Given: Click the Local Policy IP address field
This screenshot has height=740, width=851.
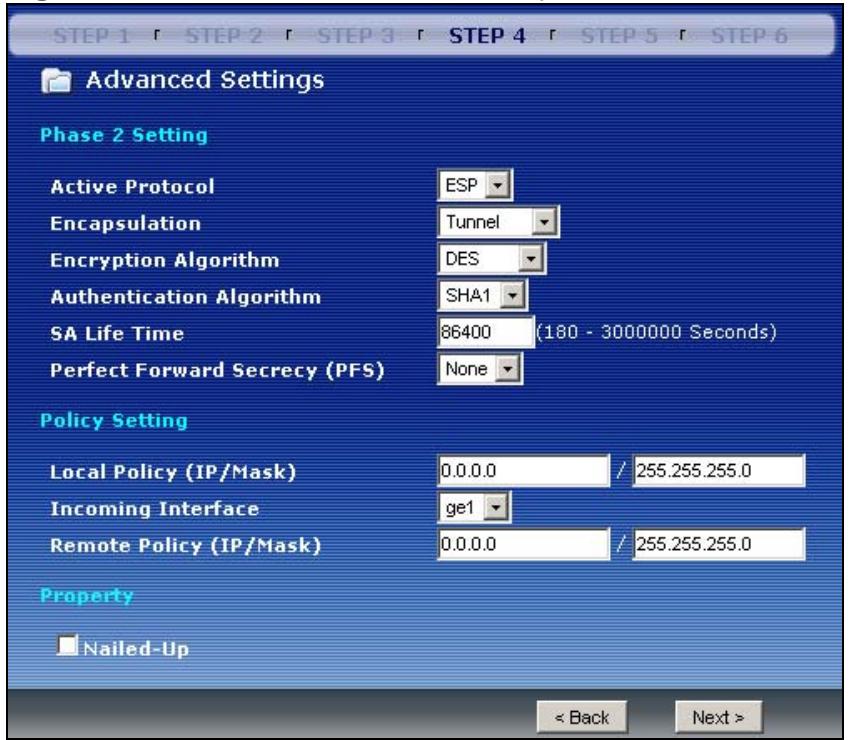Looking at the screenshot, I should [x=524, y=470].
